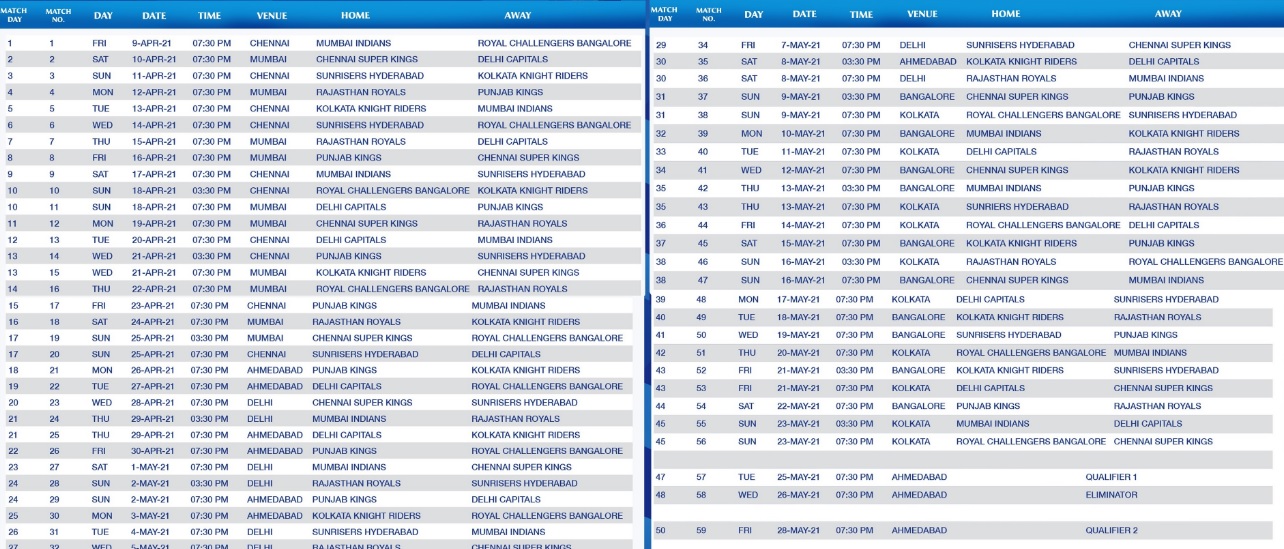Select the 30-APR-21 date cell
Viewport: 1284px width, 549px height.
pos(151,451)
